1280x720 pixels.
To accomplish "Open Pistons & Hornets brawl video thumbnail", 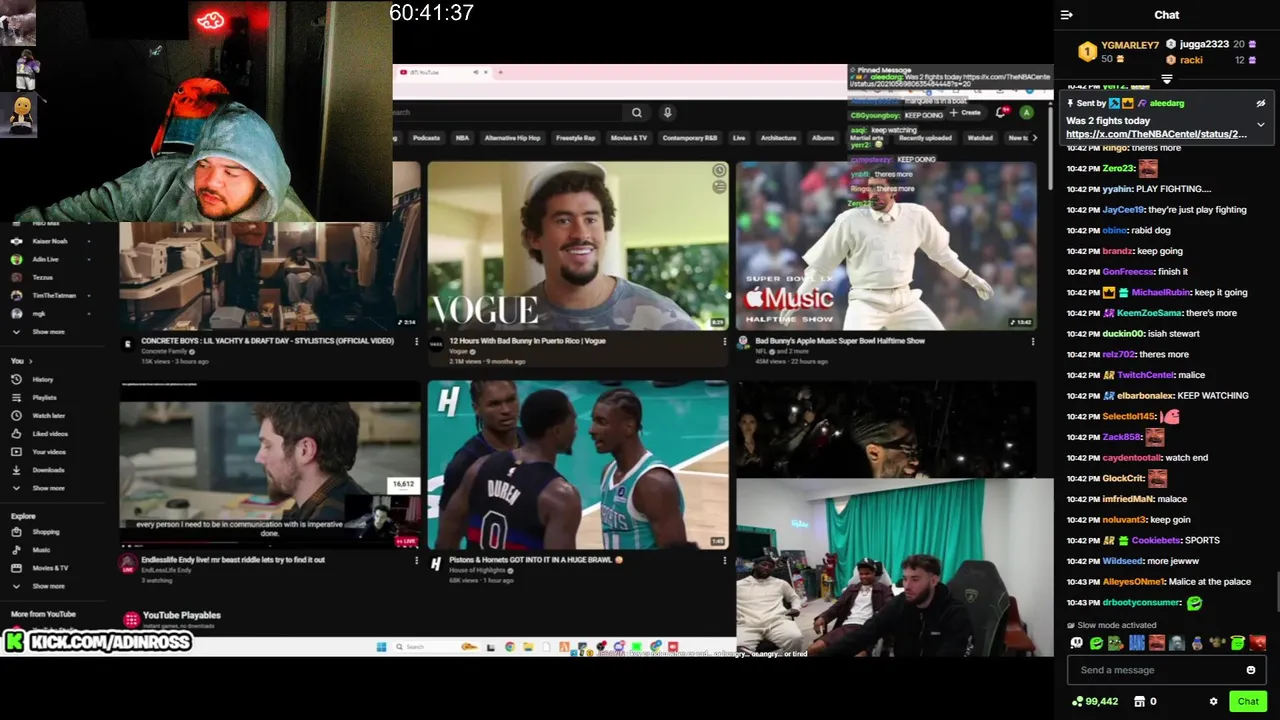I will (x=578, y=465).
